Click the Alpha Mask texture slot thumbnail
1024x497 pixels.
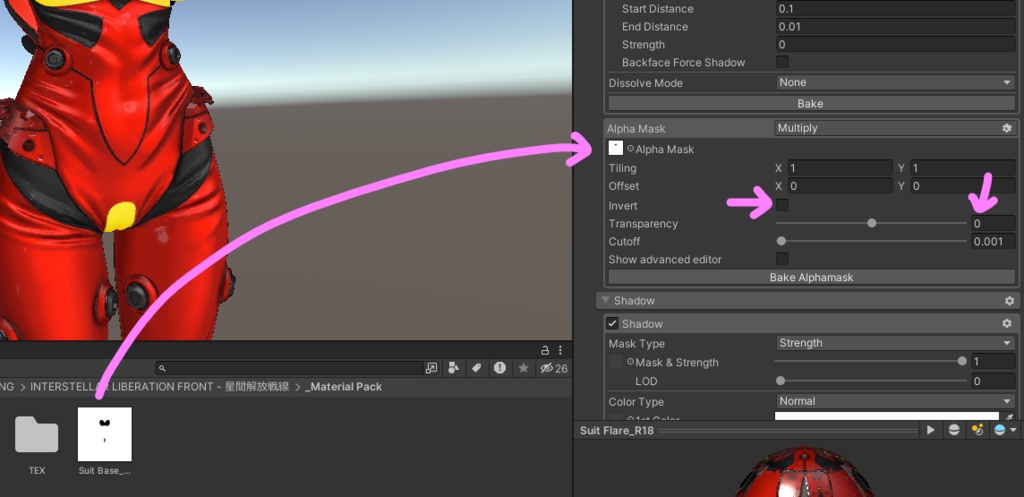pyautogui.click(x=615, y=148)
